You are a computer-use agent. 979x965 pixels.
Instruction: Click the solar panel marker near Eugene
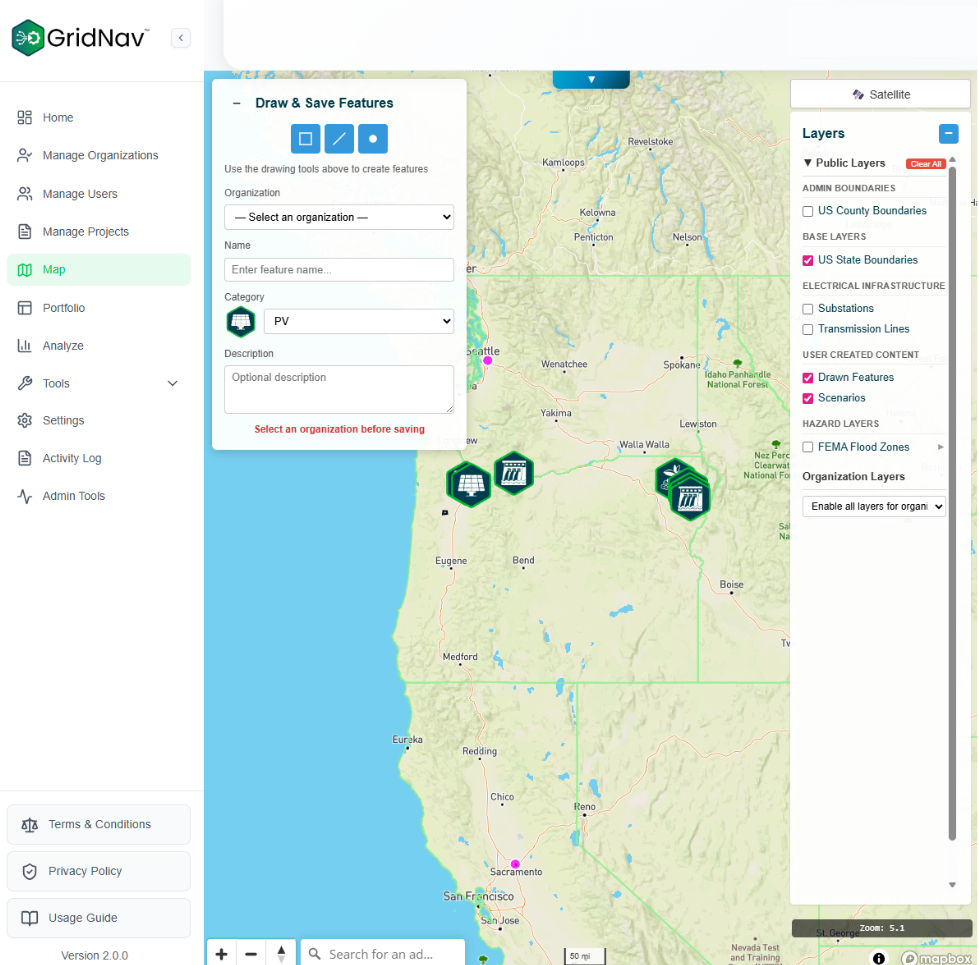pos(469,484)
